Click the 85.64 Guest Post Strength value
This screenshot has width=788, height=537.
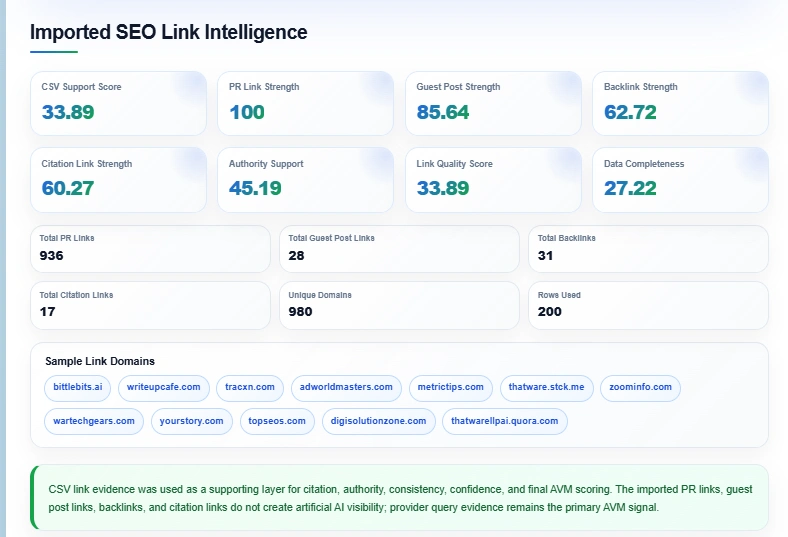443,112
